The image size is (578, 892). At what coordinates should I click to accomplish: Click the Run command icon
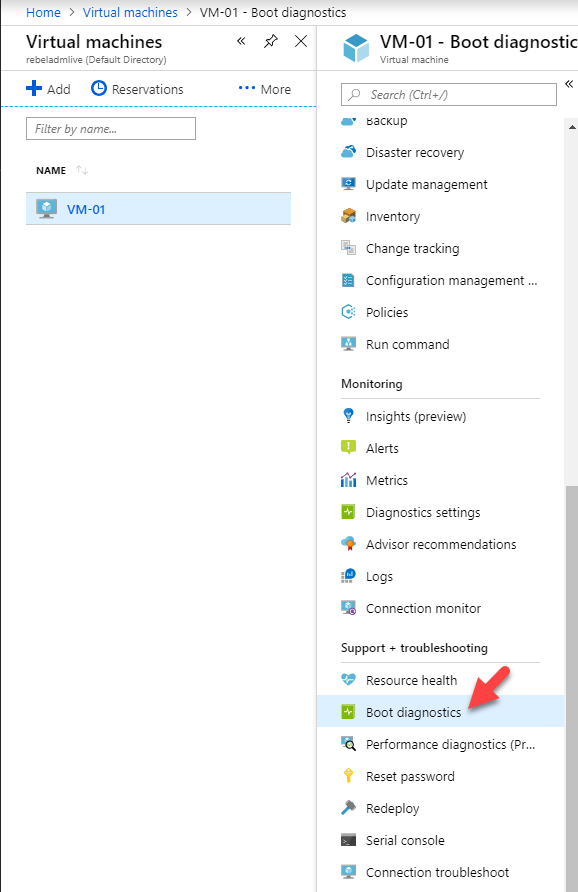348,344
